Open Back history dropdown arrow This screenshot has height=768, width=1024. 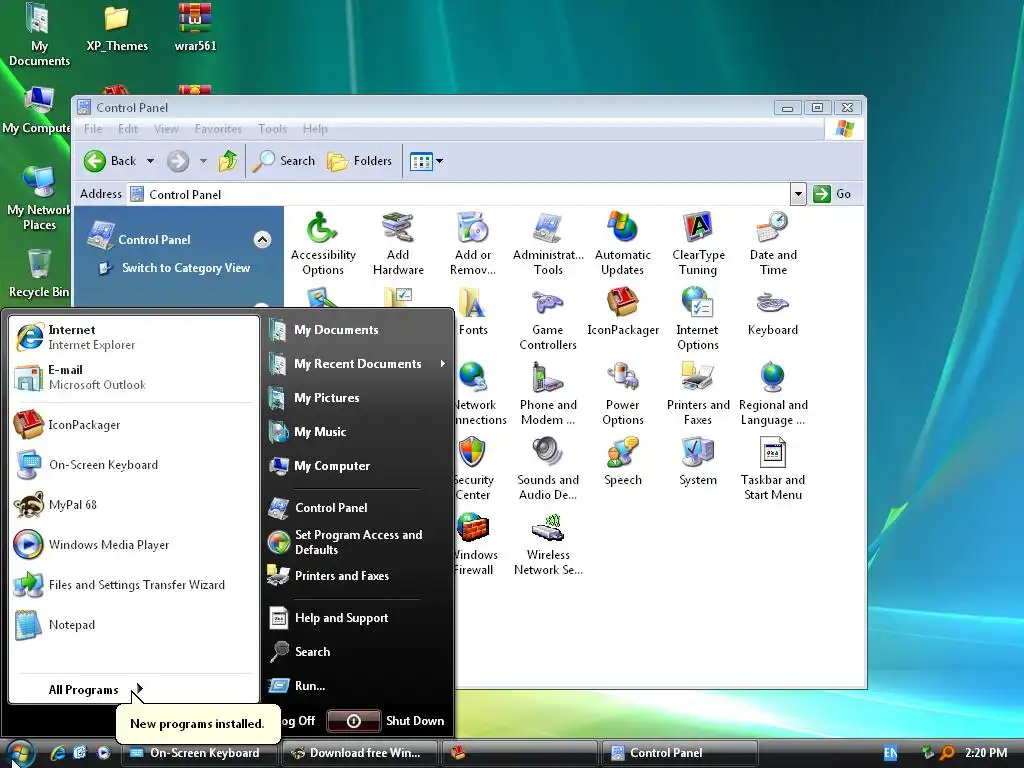point(150,161)
